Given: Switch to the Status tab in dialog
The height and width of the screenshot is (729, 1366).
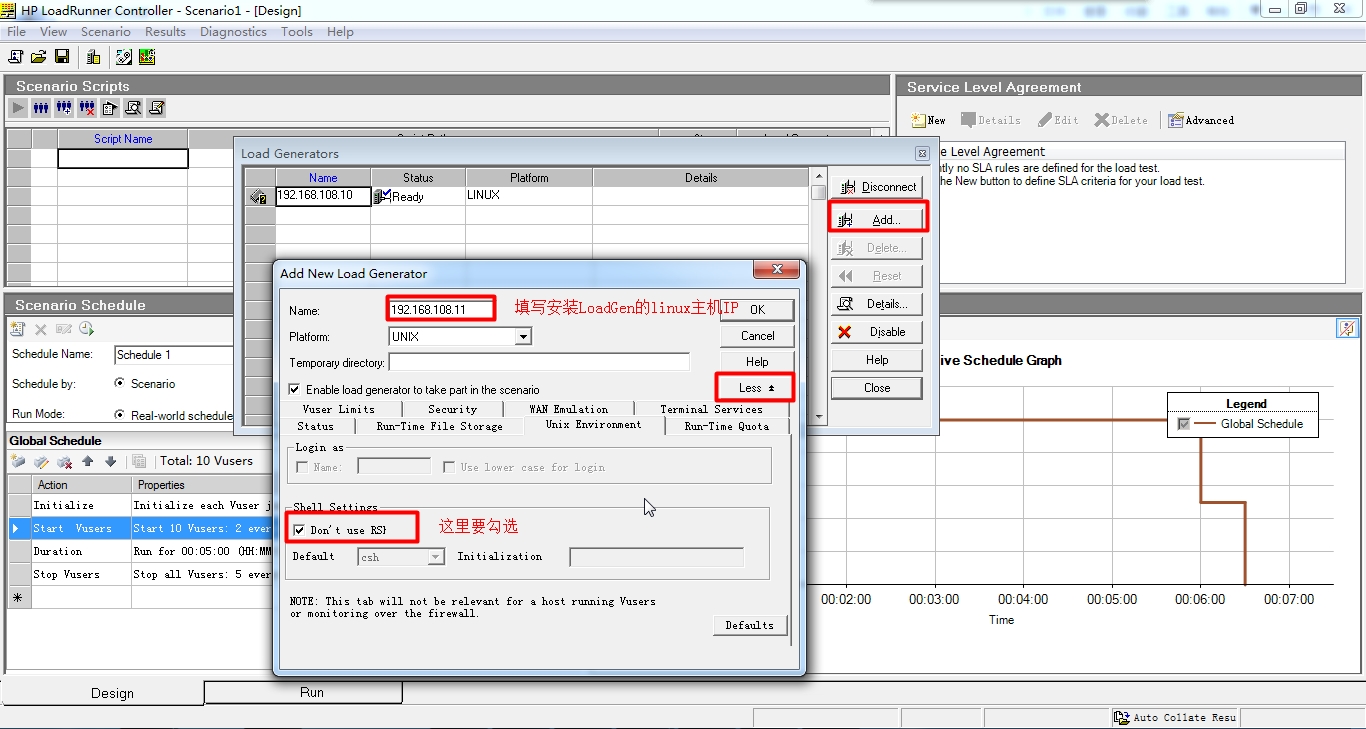Looking at the screenshot, I should pos(316,426).
